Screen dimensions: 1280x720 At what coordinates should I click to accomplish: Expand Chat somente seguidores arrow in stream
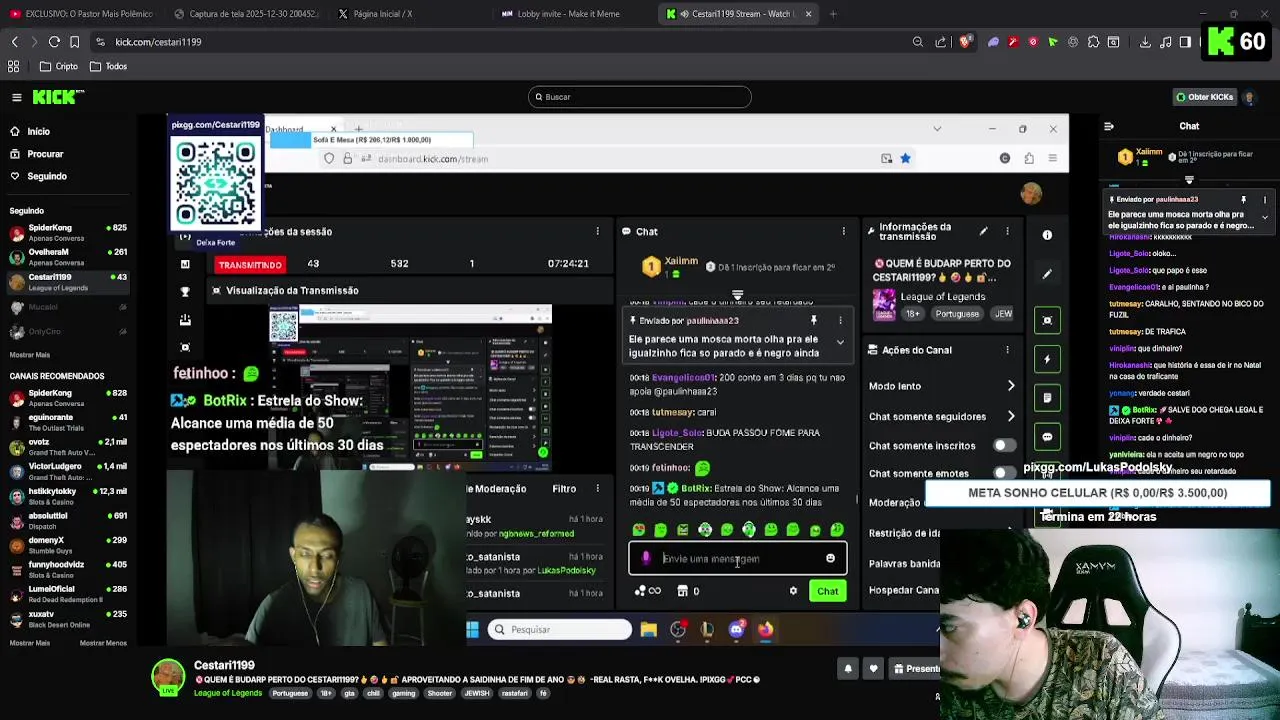(1011, 416)
